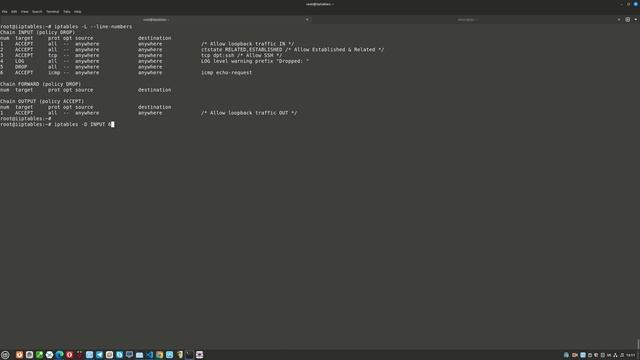Open the last taskbar app icon after terminal
The image size is (640, 360).
(200, 355)
